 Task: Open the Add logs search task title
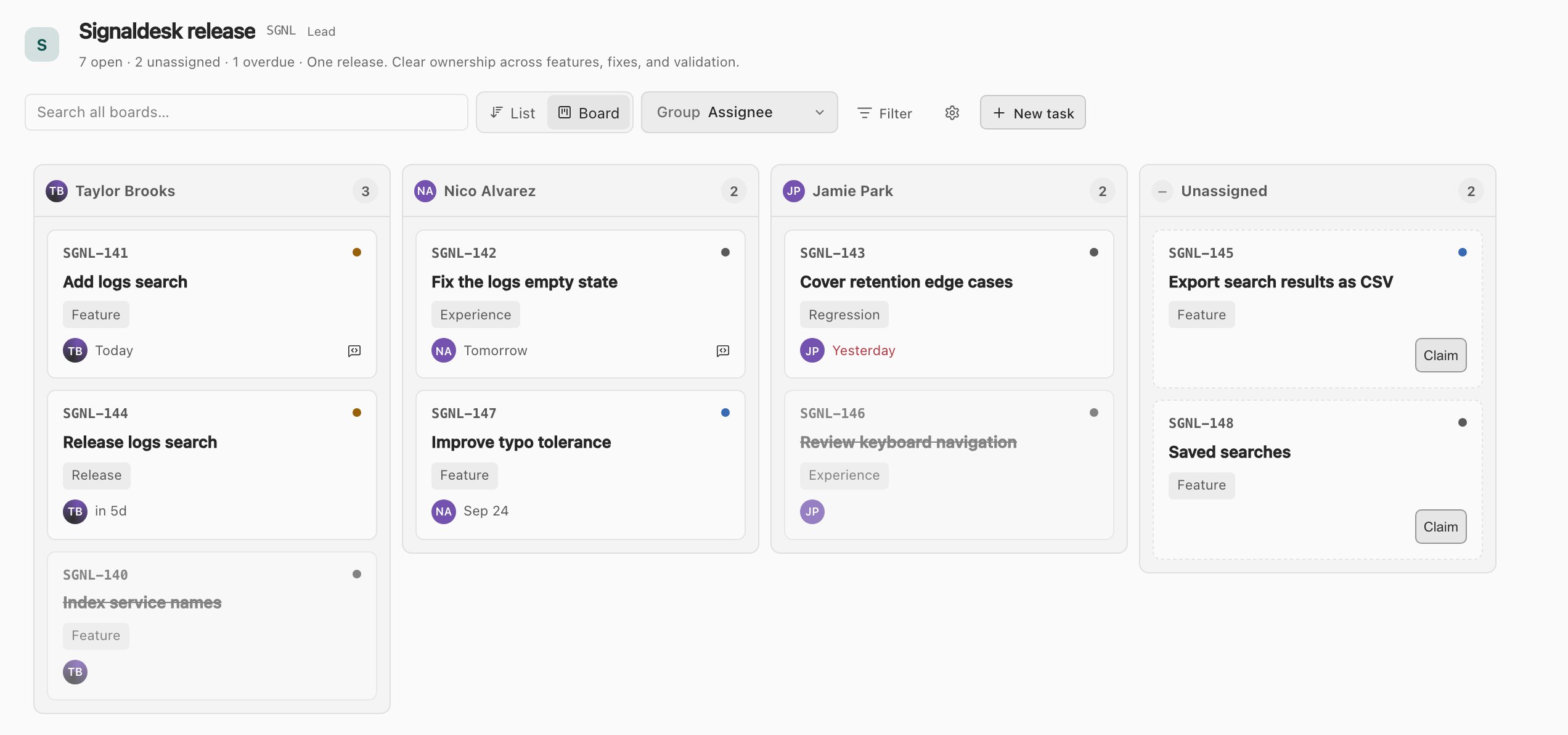125,282
